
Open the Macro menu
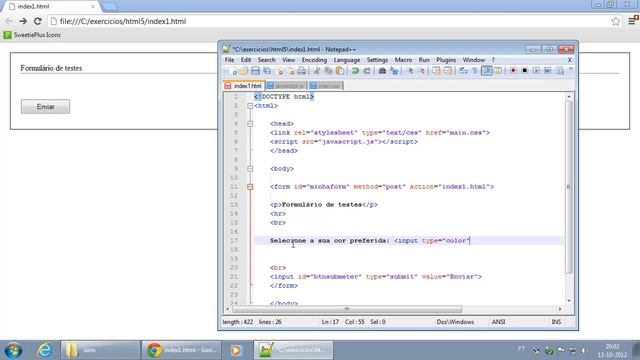pyautogui.click(x=403, y=60)
